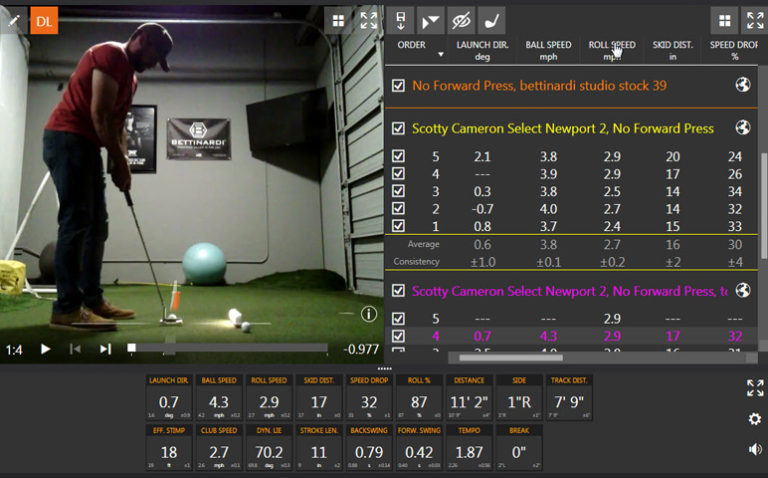Screen dimensions: 768x478
Task: Click globe icon beside bettinardi studio stock session
Action: click(742, 85)
